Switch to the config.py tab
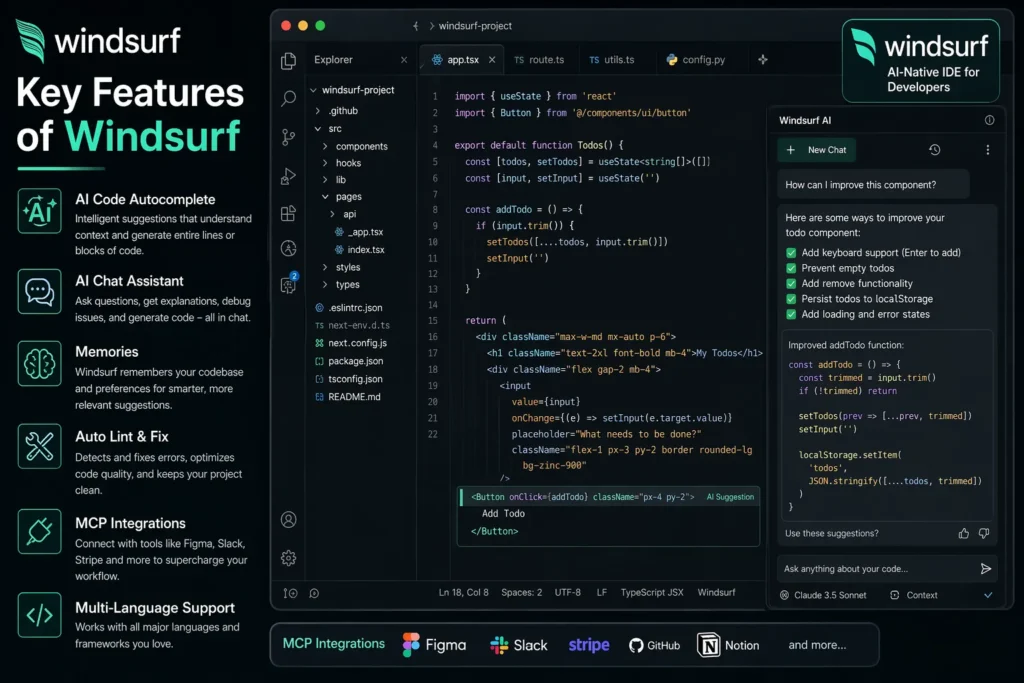 696,59
